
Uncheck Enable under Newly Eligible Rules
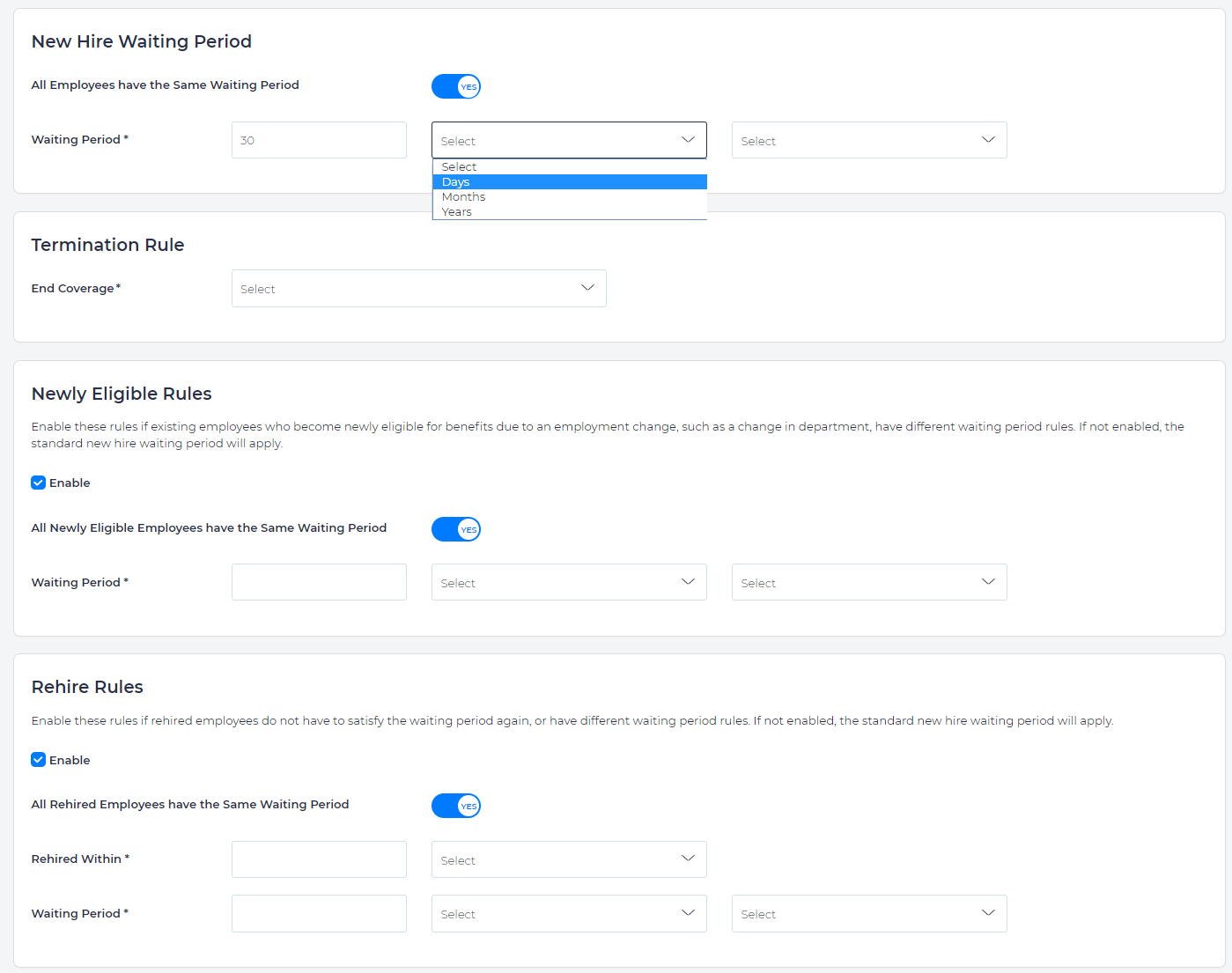click(x=39, y=483)
